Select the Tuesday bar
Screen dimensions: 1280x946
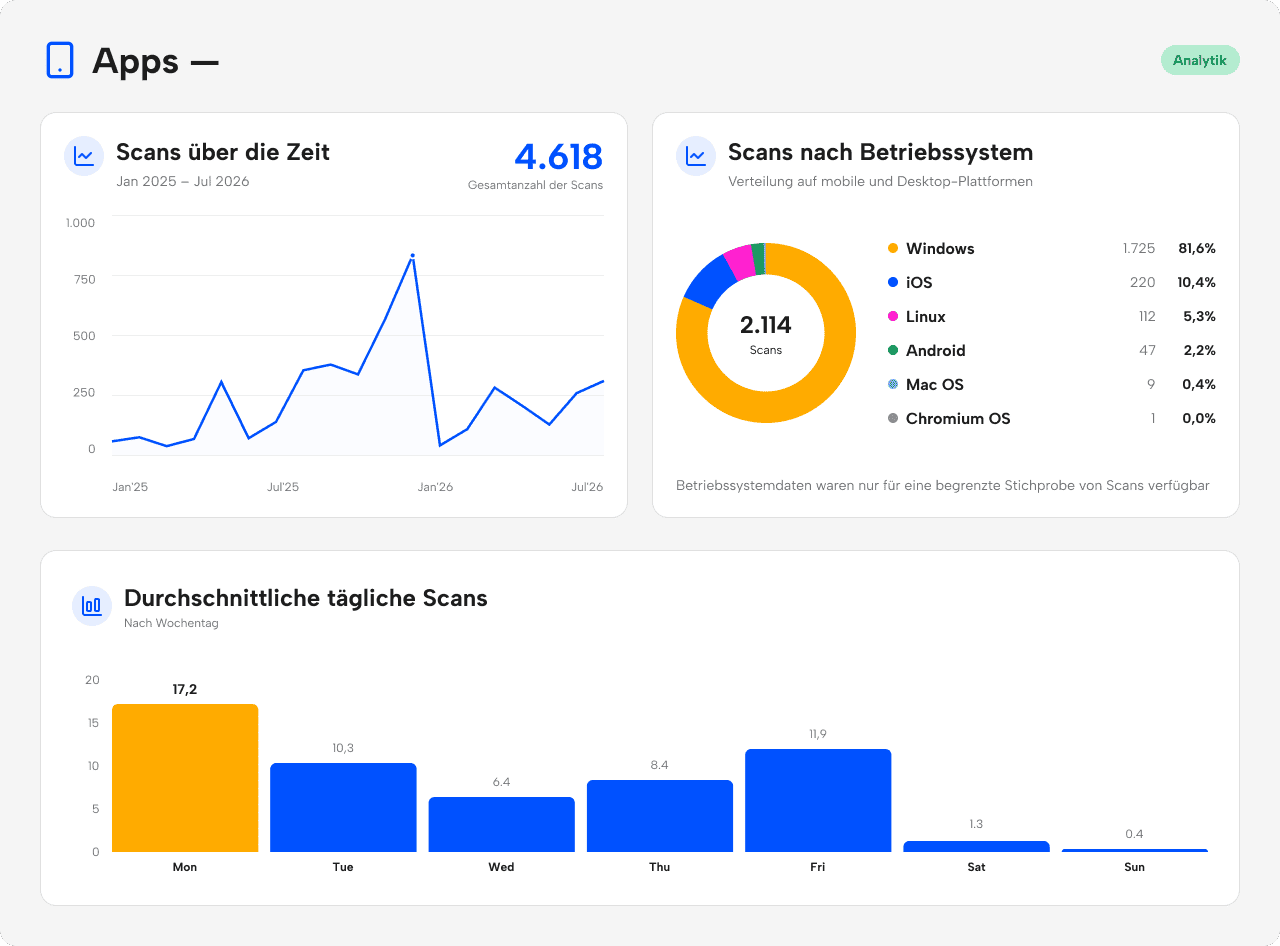tap(343, 807)
